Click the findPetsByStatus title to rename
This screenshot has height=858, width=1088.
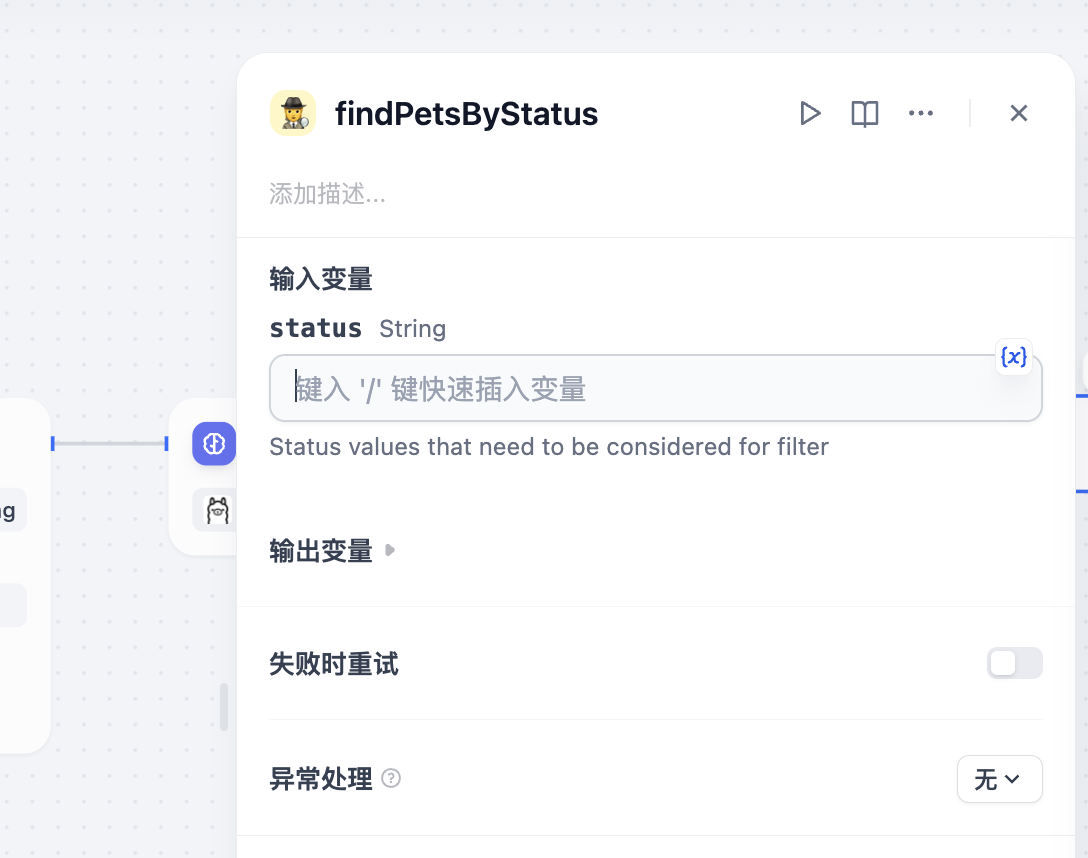click(x=466, y=114)
